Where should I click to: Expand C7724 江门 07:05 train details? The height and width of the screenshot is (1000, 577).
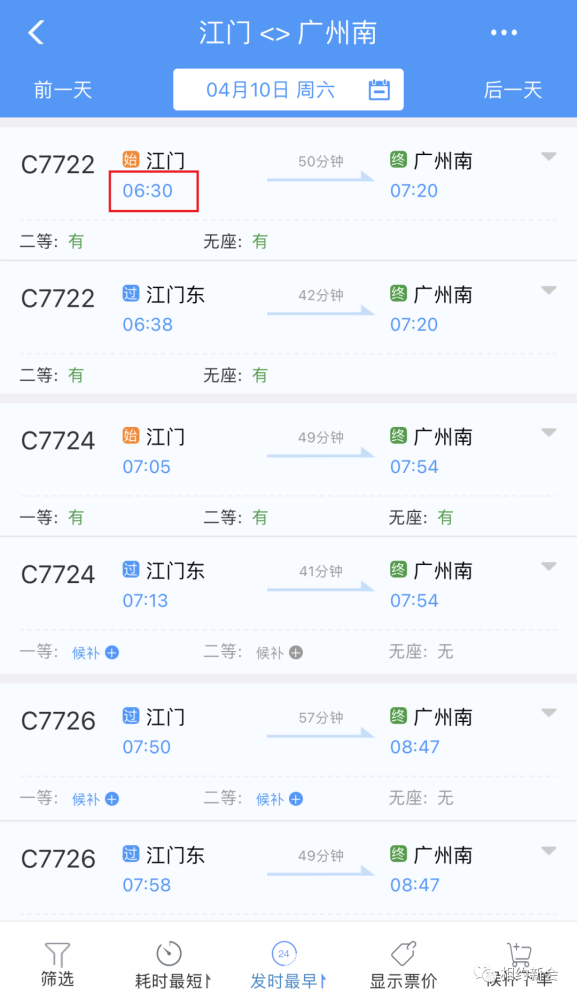[549, 432]
